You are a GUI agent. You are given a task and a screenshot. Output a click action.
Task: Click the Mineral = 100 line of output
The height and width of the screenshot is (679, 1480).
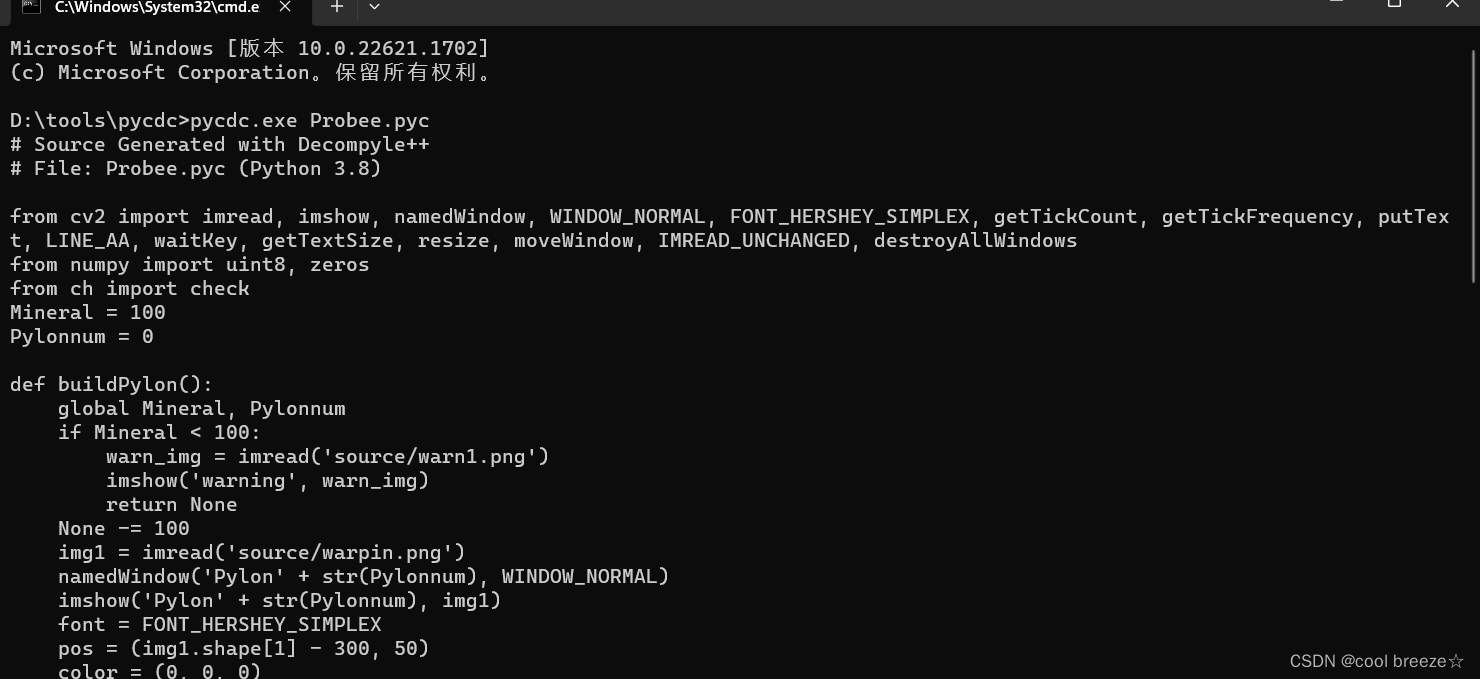pyautogui.click(x=87, y=312)
